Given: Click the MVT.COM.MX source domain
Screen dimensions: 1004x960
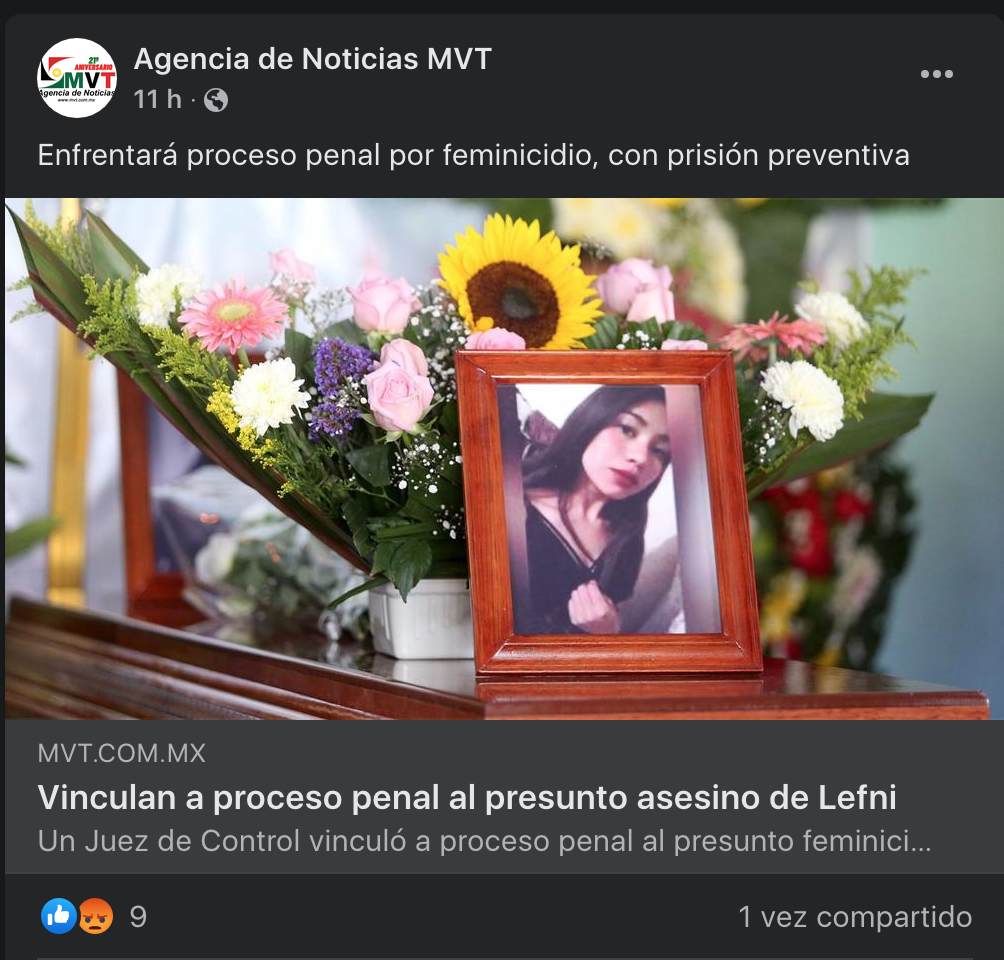Looking at the screenshot, I should [122, 753].
